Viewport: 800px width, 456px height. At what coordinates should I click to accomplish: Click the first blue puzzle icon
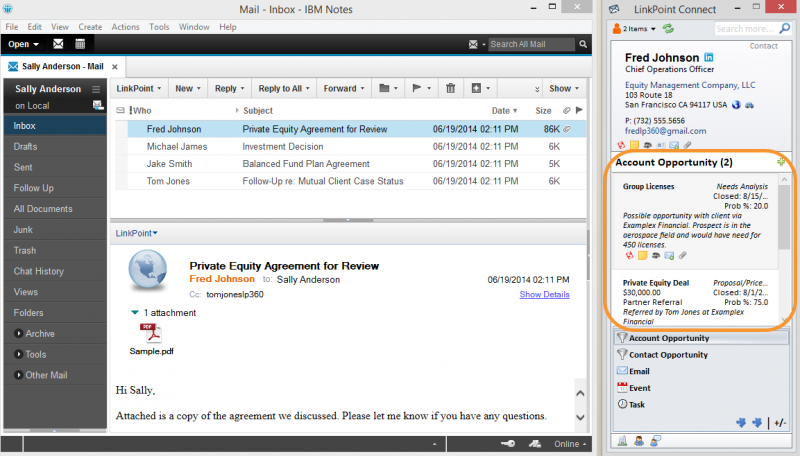point(741,422)
